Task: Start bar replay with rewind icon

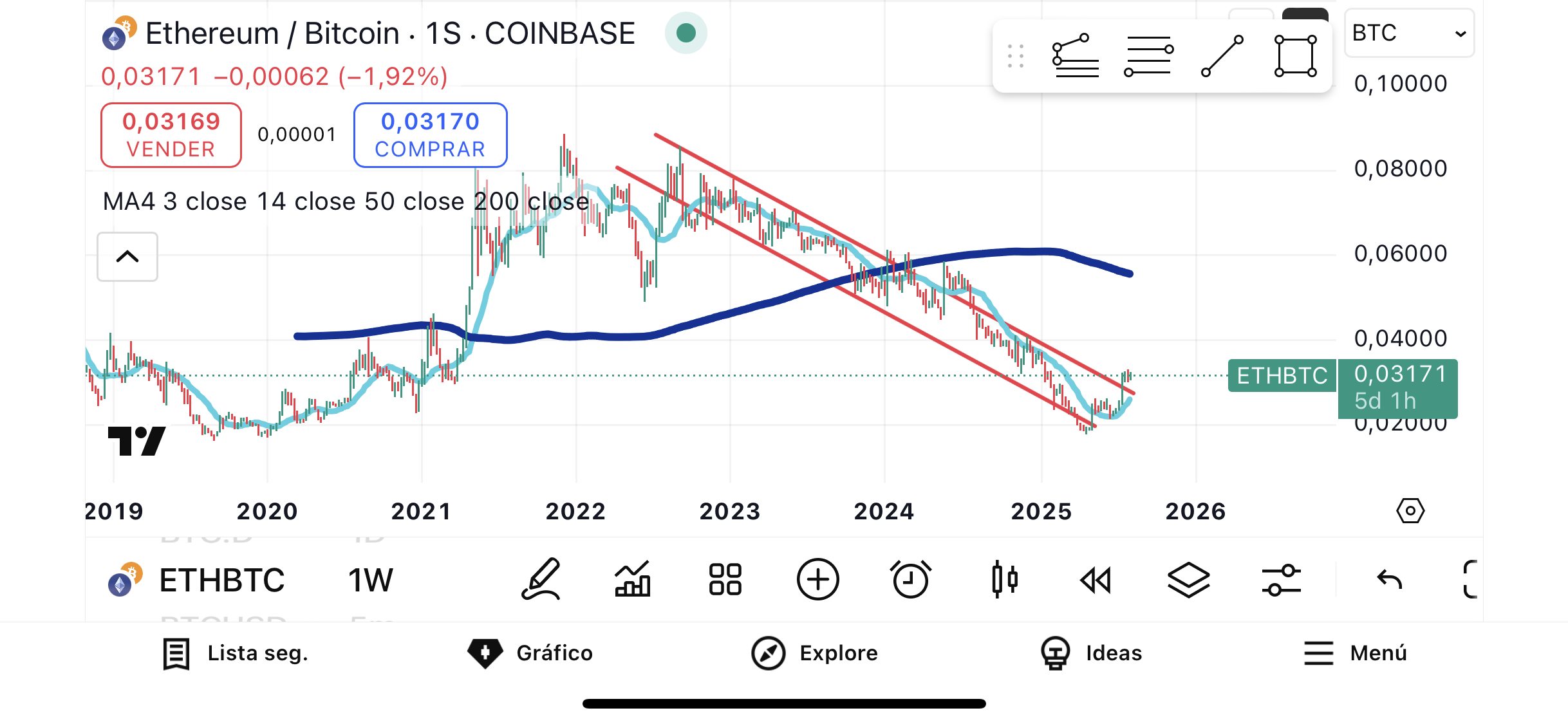Action: pos(1096,580)
